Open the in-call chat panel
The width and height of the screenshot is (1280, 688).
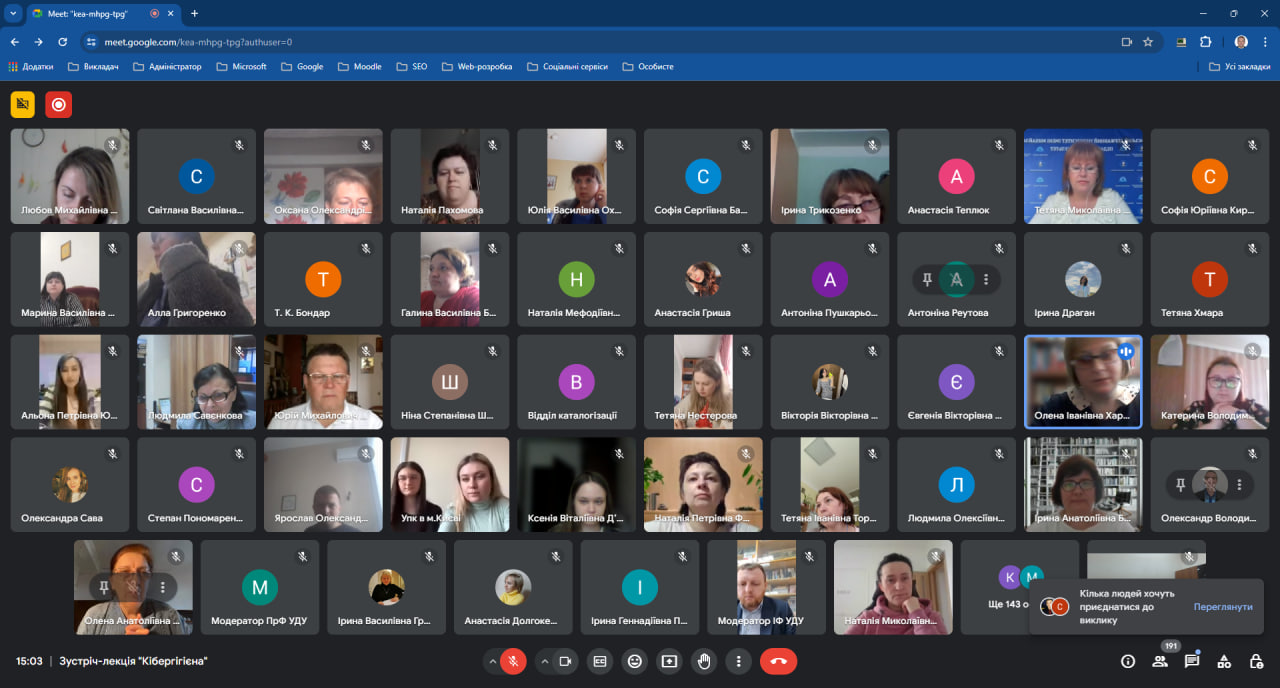1192,661
